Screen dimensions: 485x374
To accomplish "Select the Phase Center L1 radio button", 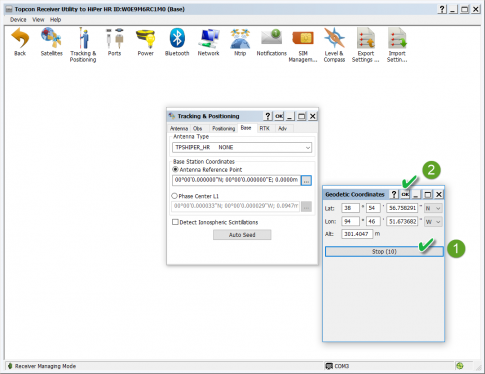I will (174, 196).
